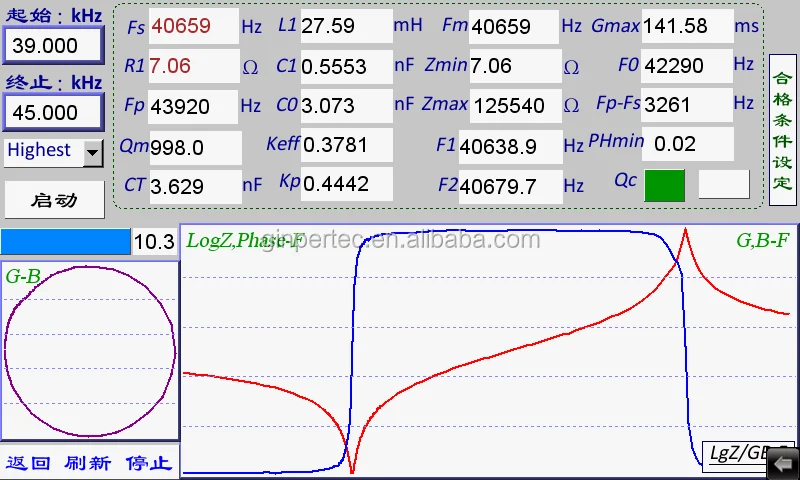Click 刷新 to refresh the sweep
This screenshot has height=480, width=800.
click(87, 463)
